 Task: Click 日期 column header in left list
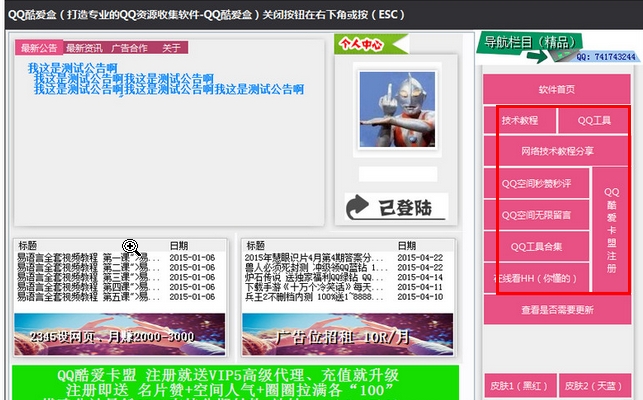click(179, 246)
